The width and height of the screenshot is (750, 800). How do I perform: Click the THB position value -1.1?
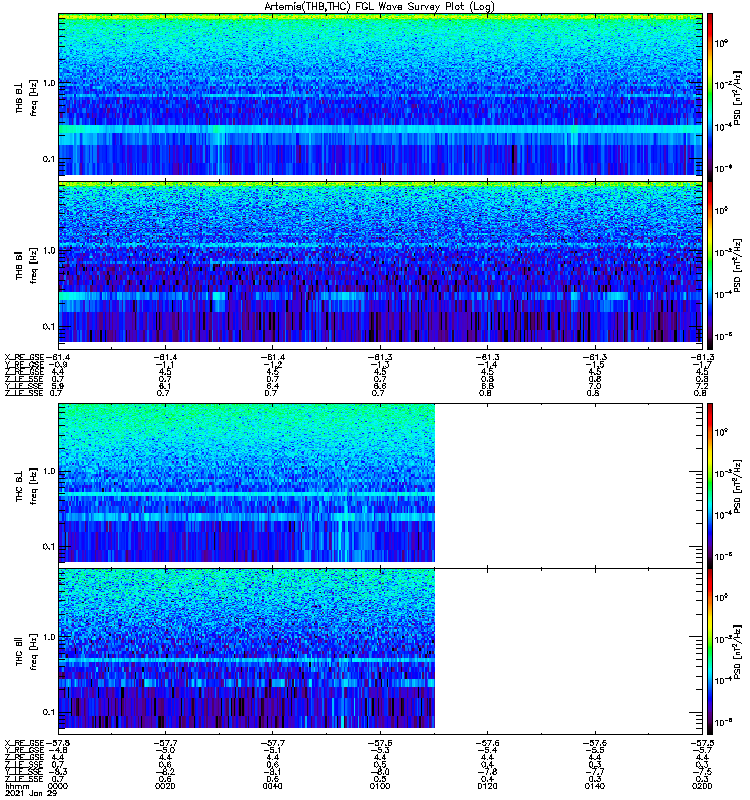click(165, 365)
